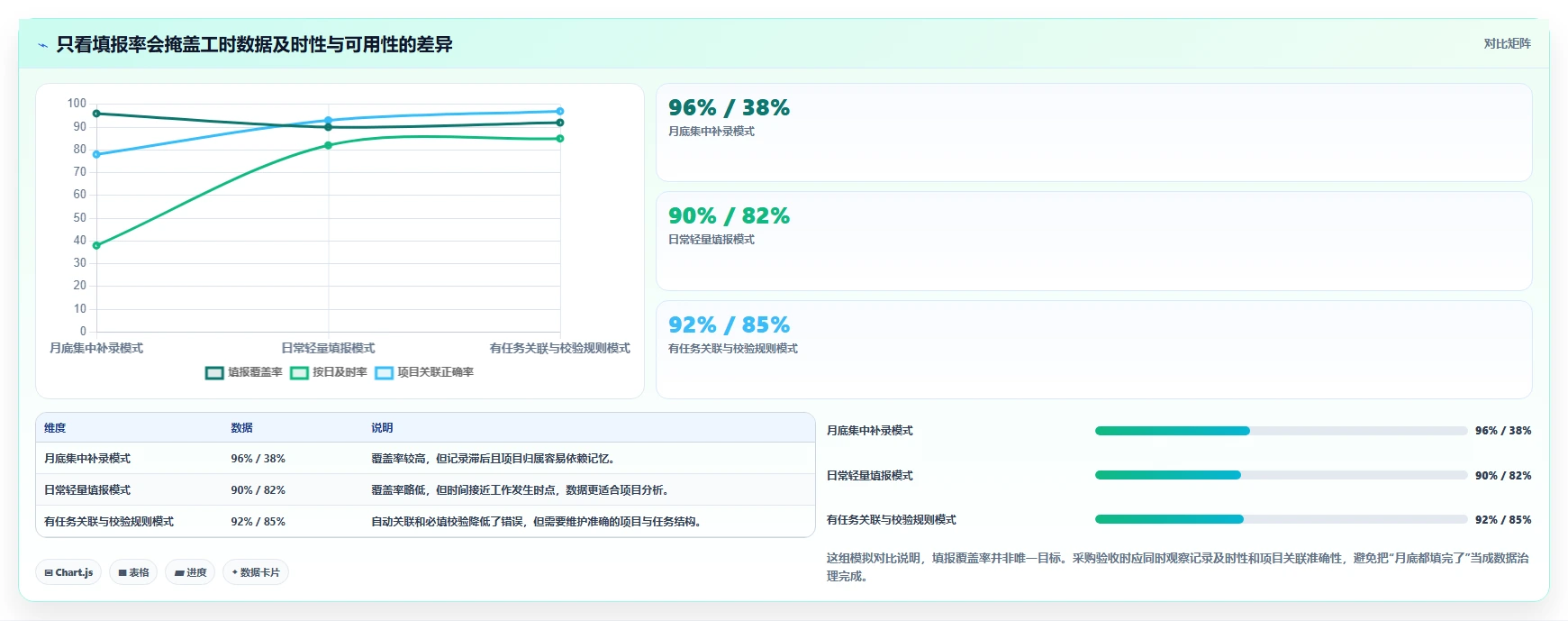The width and height of the screenshot is (1568, 621).
Task: Select the 90% / 82% card headline
Action: [x=729, y=216]
